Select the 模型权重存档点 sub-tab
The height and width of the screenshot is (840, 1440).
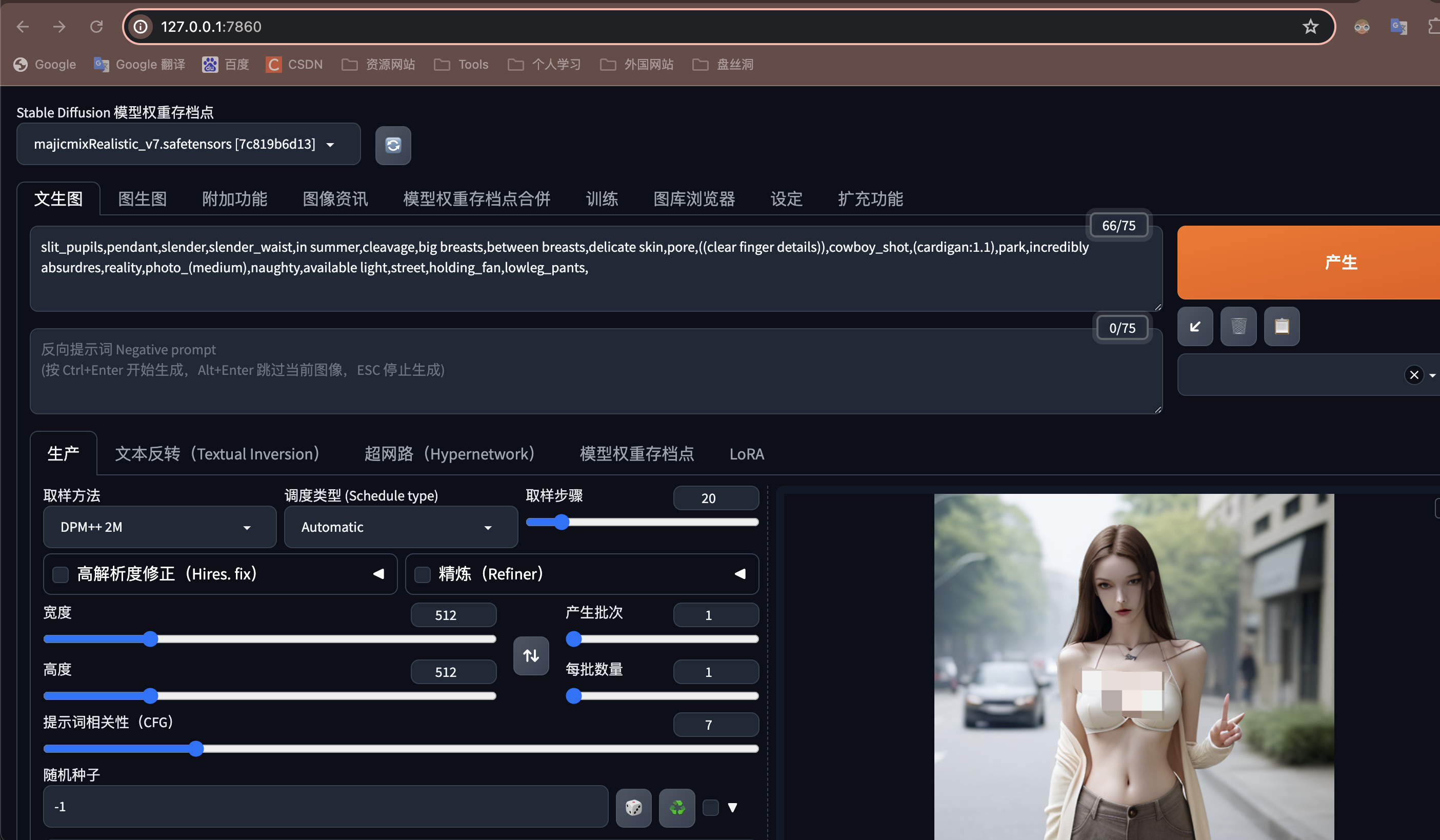pos(636,454)
